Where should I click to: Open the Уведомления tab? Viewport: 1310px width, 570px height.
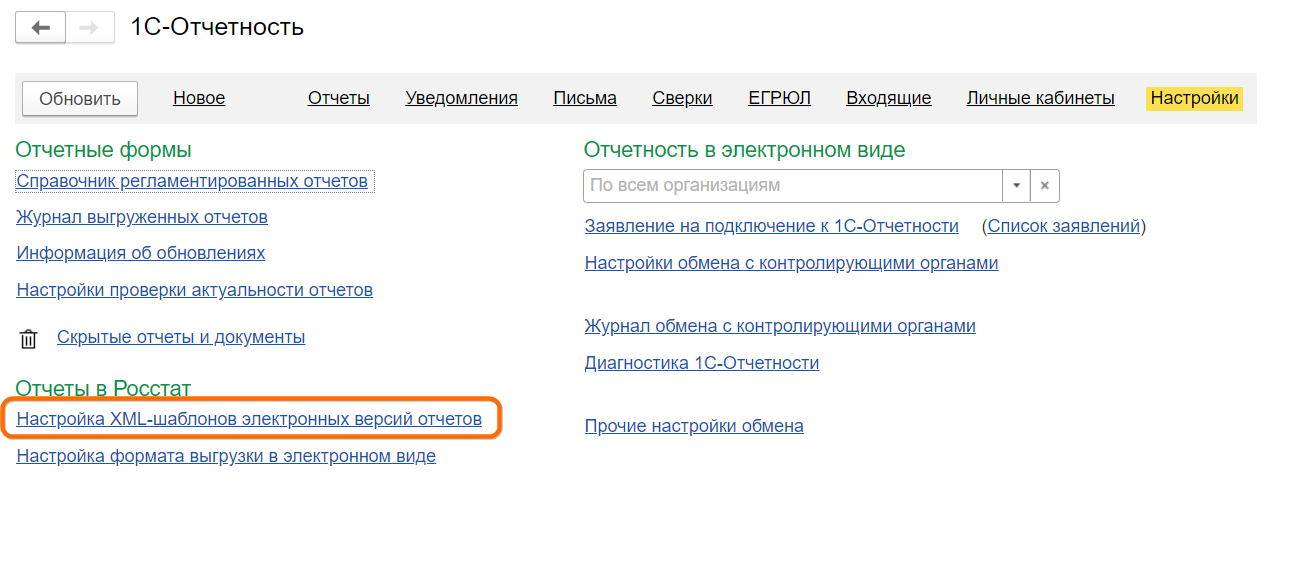(462, 98)
